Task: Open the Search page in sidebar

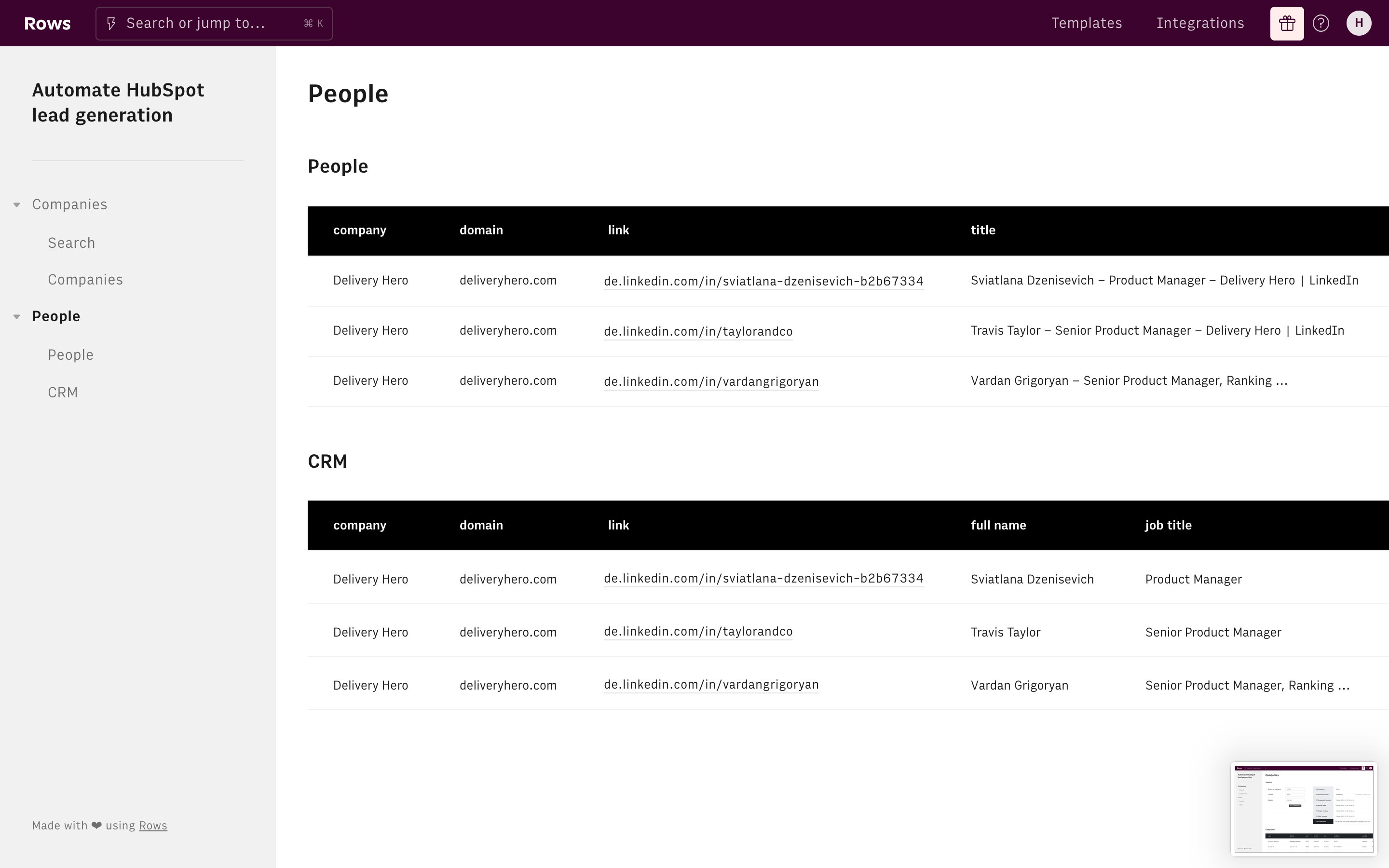Action: (x=72, y=244)
